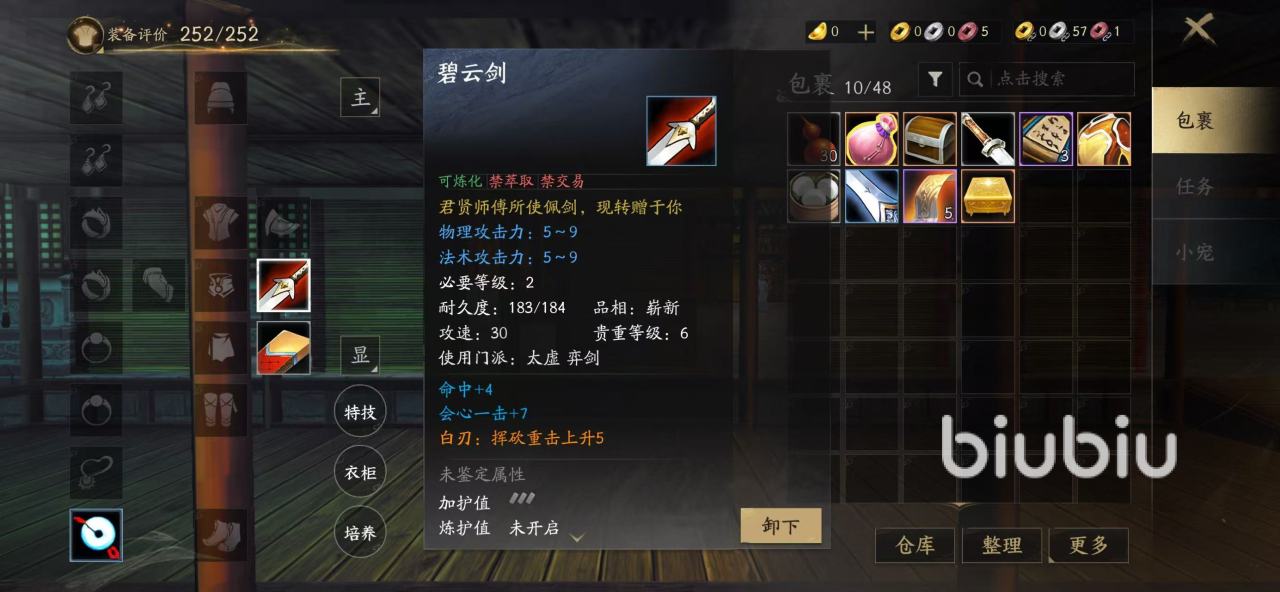Open the wooden treasure chest item
This screenshot has height=592, width=1280.
tap(929, 139)
